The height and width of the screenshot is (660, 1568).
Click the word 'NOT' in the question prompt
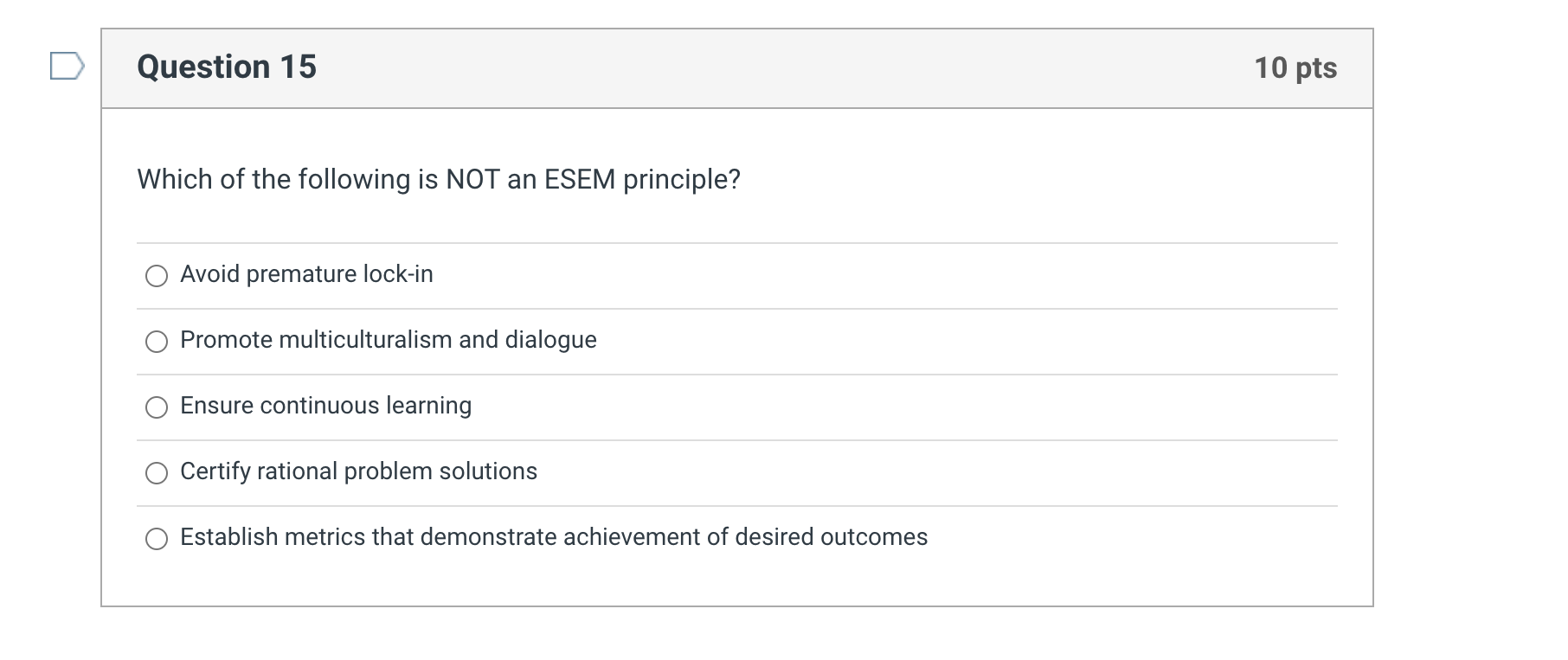(x=472, y=179)
